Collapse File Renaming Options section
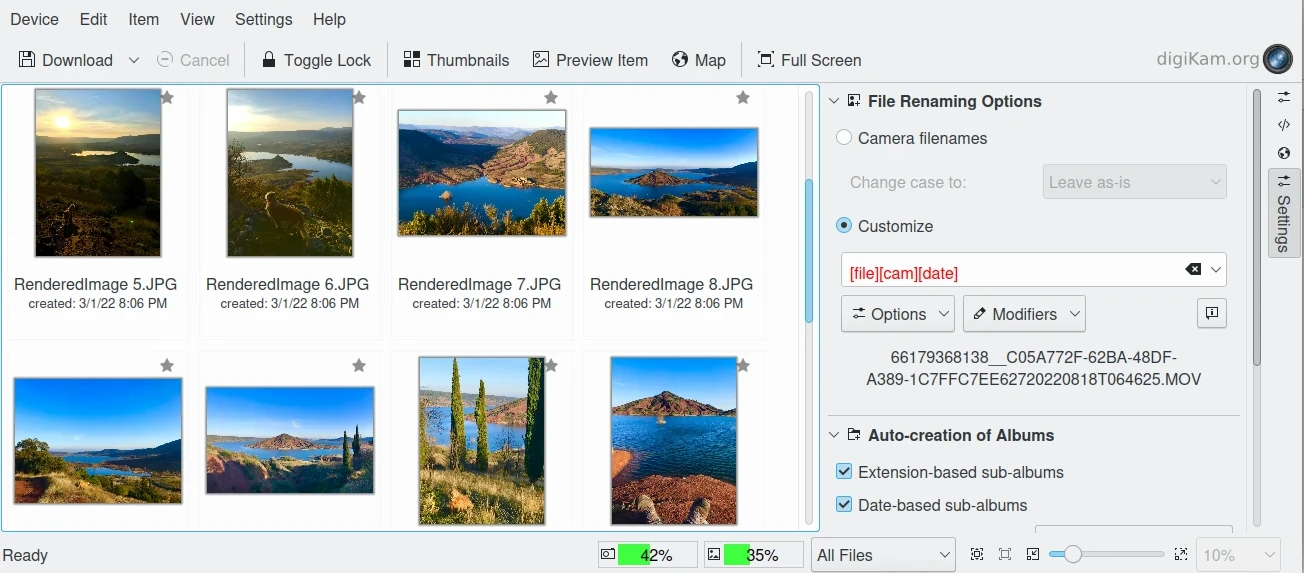1304x573 pixels. [x=834, y=101]
